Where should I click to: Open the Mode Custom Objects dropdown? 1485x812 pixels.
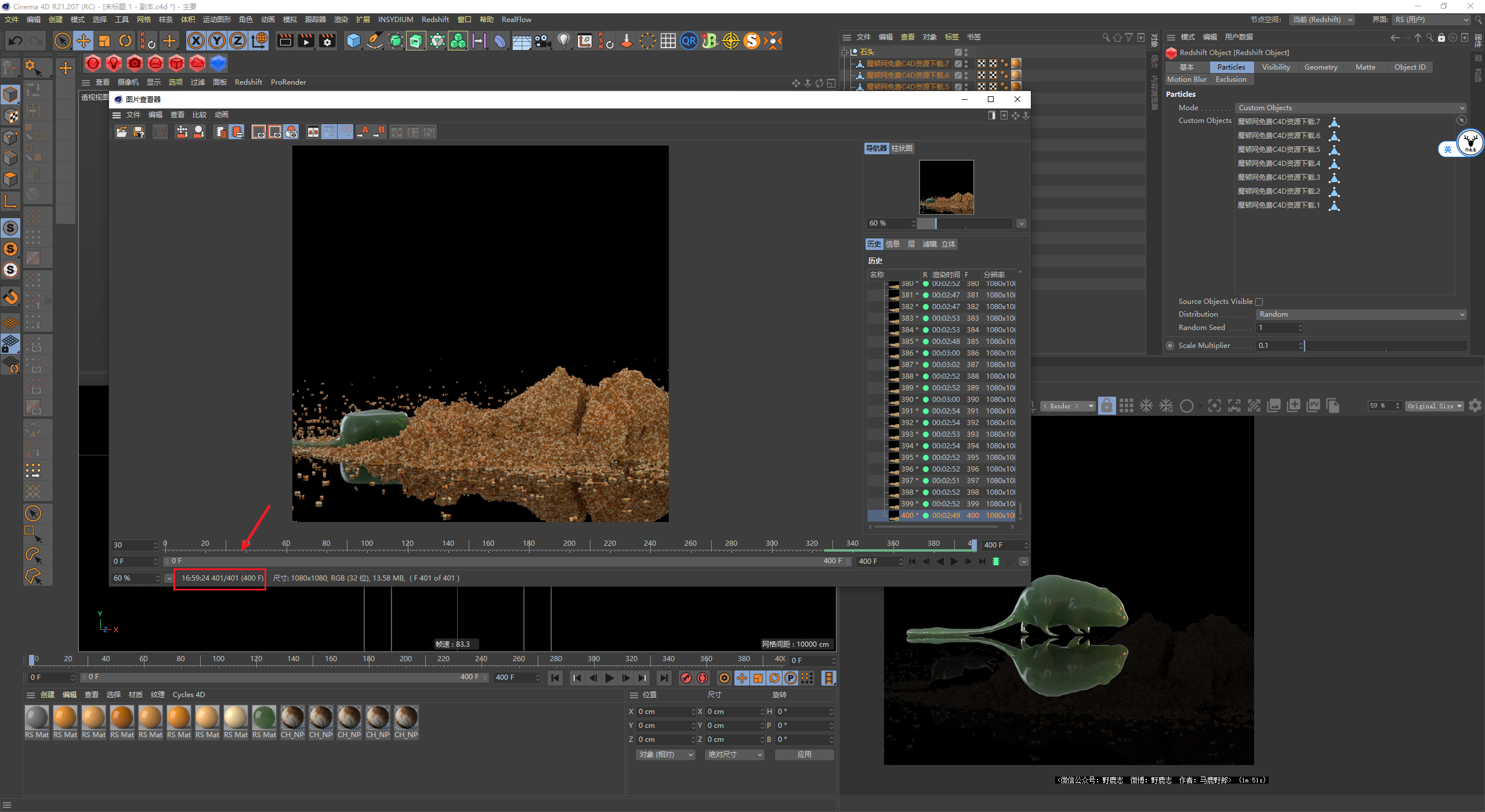(x=1350, y=108)
